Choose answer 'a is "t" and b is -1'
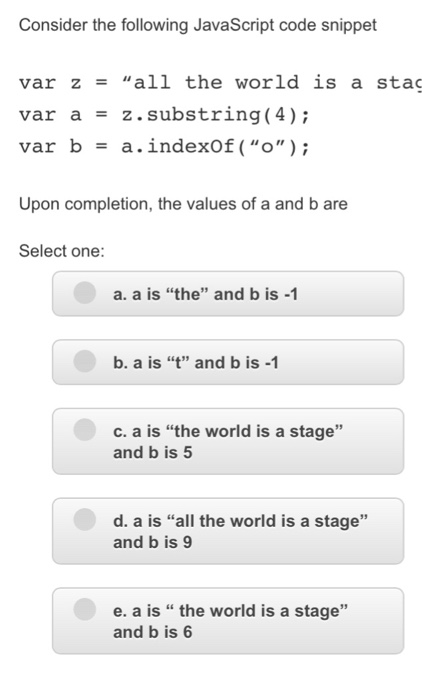 pos(196,362)
